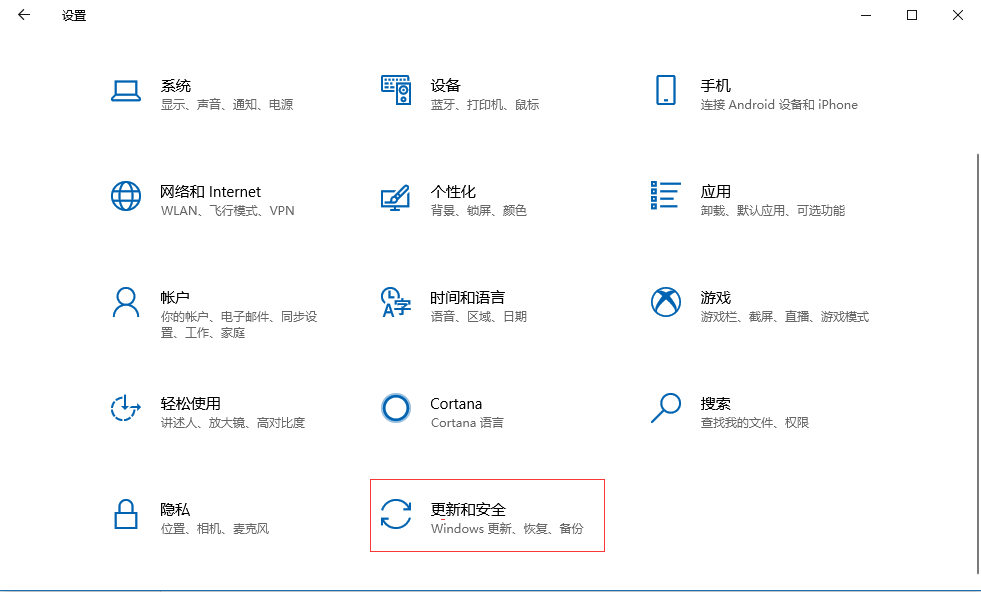Click the back arrow at top left
This screenshot has width=981, height=592.
[22, 15]
